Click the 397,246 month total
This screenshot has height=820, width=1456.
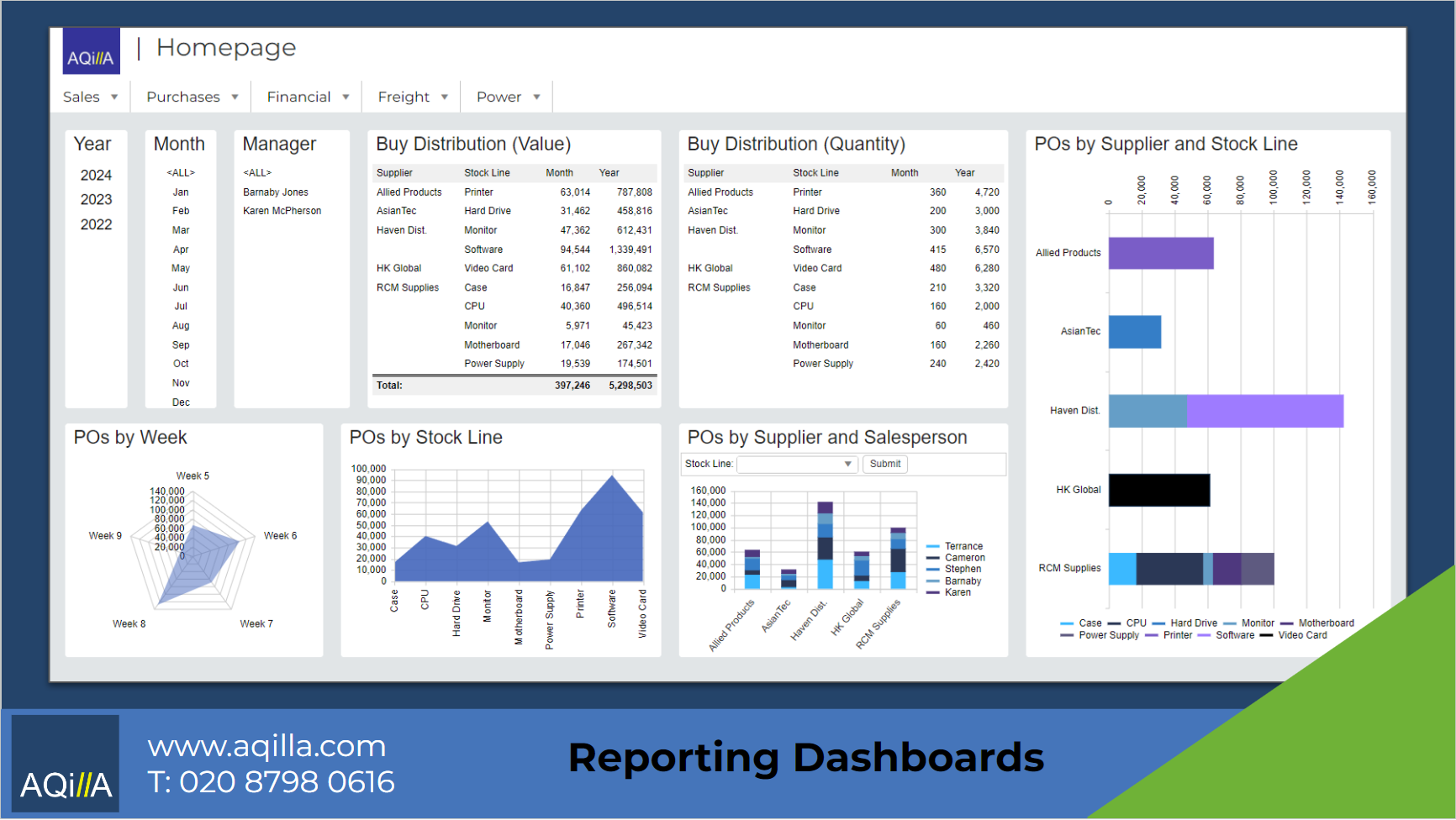pyautogui.click(x=572, y=386)
